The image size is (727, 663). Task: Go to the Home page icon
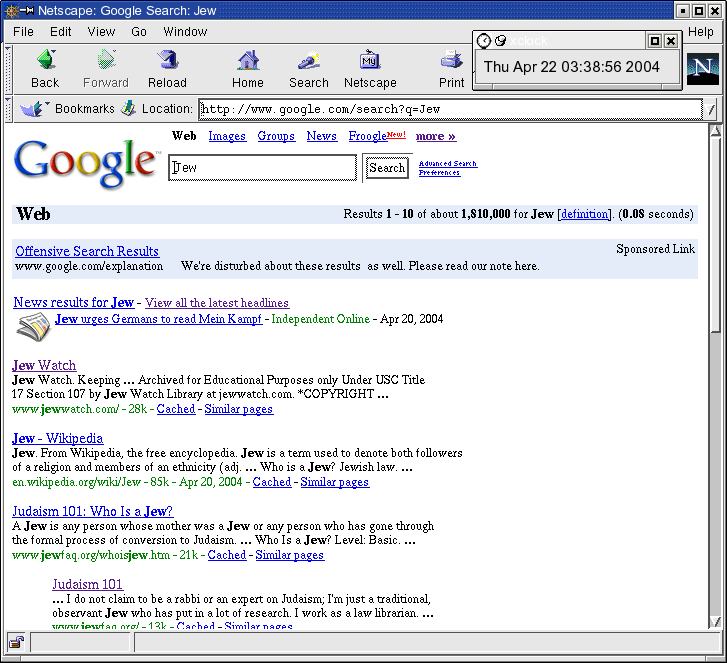tap(248, 60)
